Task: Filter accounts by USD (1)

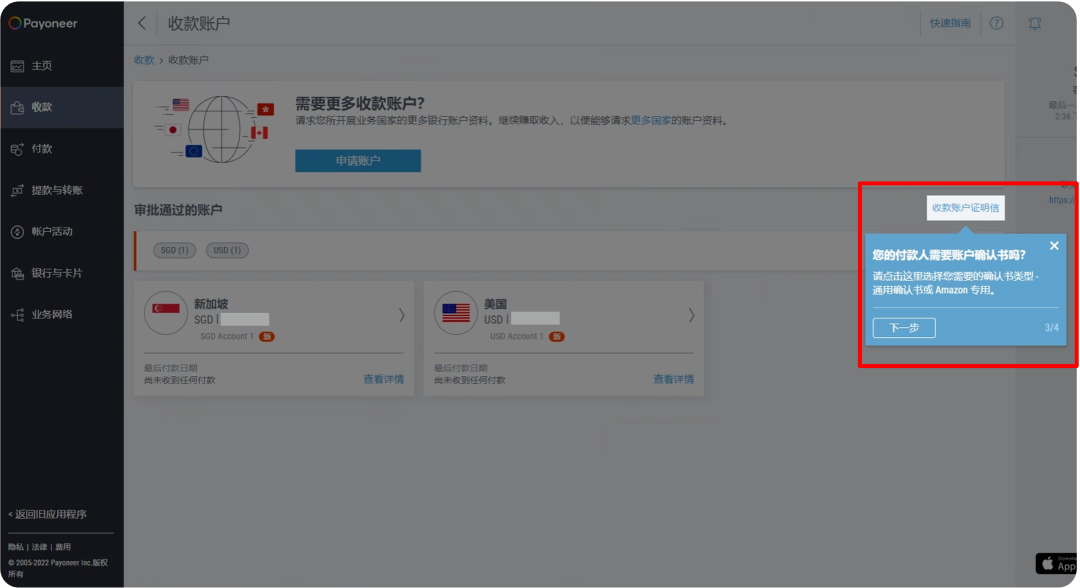Action: [x=227, y=250]
